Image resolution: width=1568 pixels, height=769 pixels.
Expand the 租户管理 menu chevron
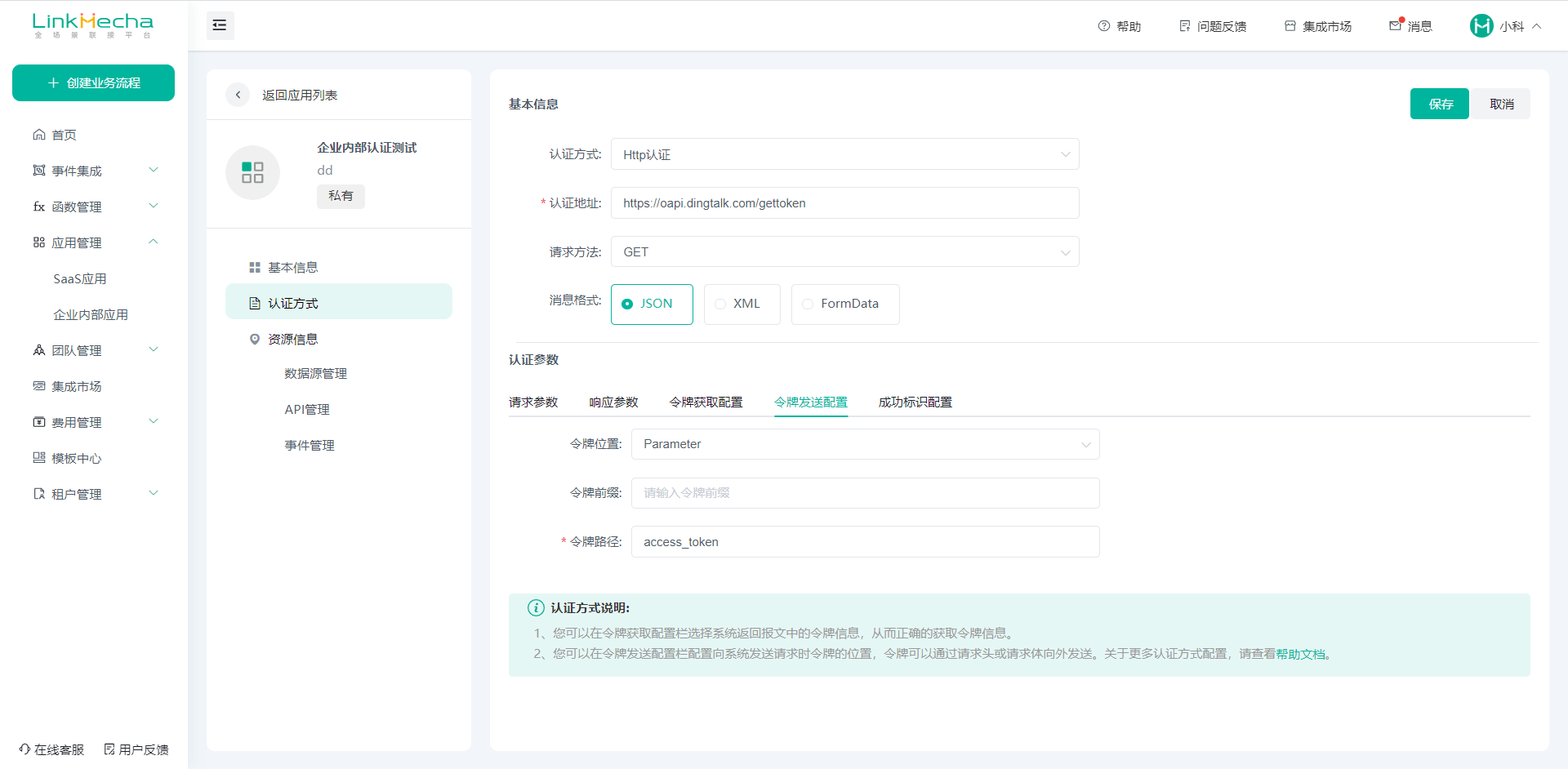click(x=154, y=493)
